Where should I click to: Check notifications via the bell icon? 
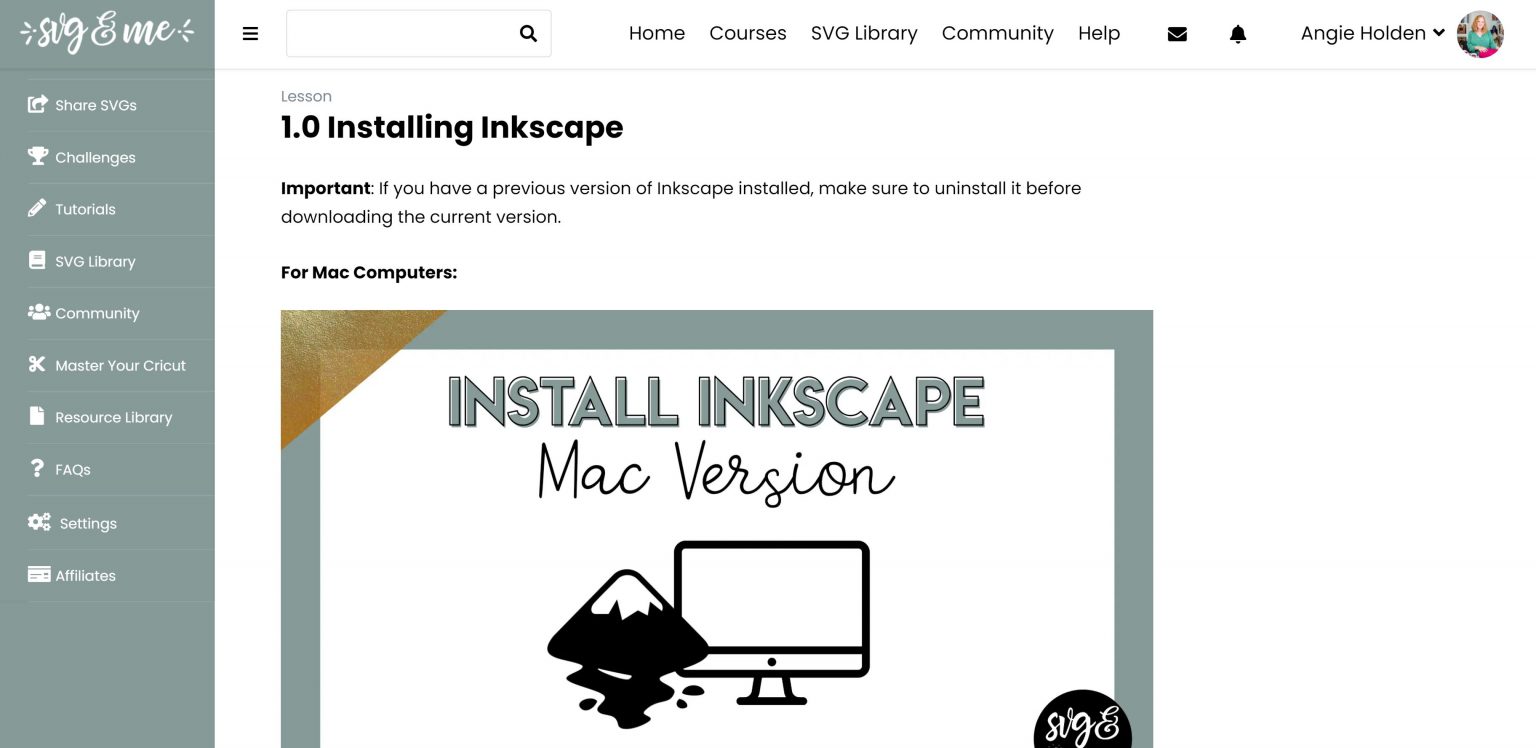coord(1237,33)
